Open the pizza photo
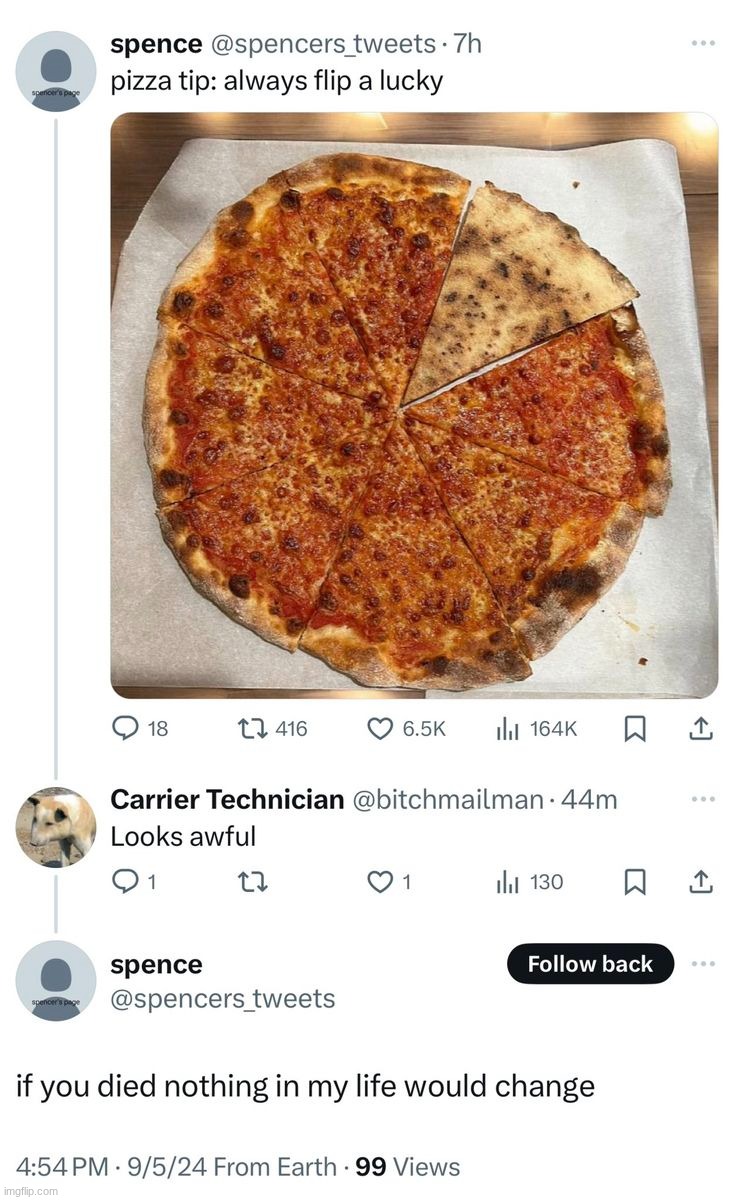 tap(414, 405)
